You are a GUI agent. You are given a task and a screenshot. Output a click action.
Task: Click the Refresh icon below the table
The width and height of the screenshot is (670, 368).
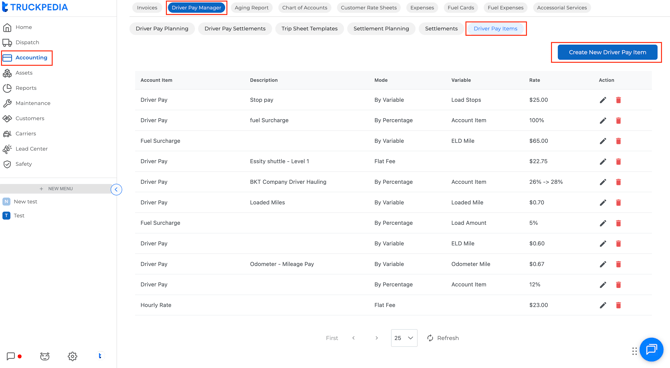pos(430,338)
